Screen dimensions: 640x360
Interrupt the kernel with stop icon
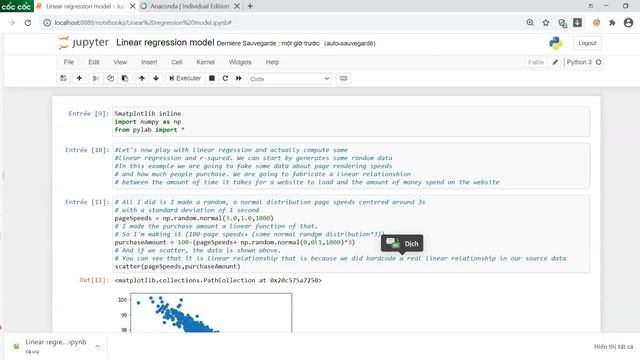coord(212,78)
